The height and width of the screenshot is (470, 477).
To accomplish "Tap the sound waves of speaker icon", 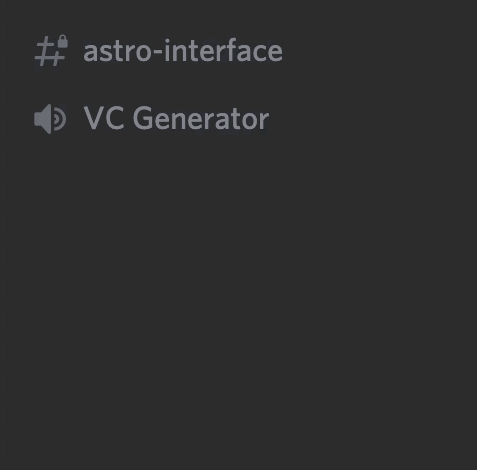I will pyautogui.click(x=60, y=119).
